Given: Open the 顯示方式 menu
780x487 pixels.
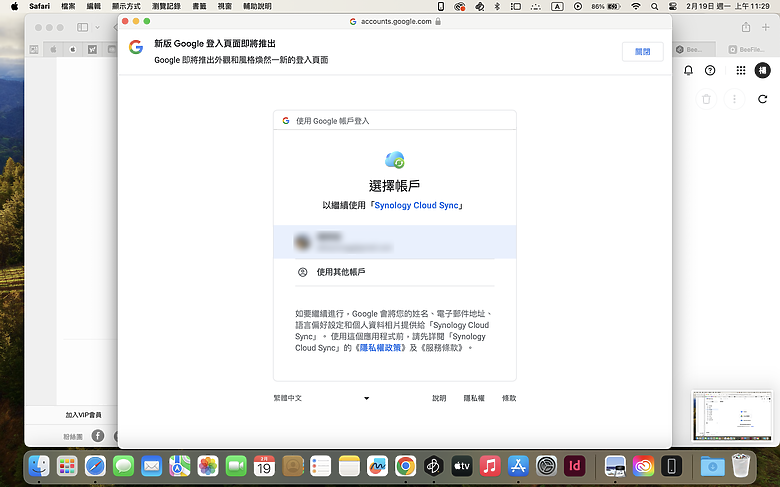Looking at the screenshot, I should (x=126, y=6).
